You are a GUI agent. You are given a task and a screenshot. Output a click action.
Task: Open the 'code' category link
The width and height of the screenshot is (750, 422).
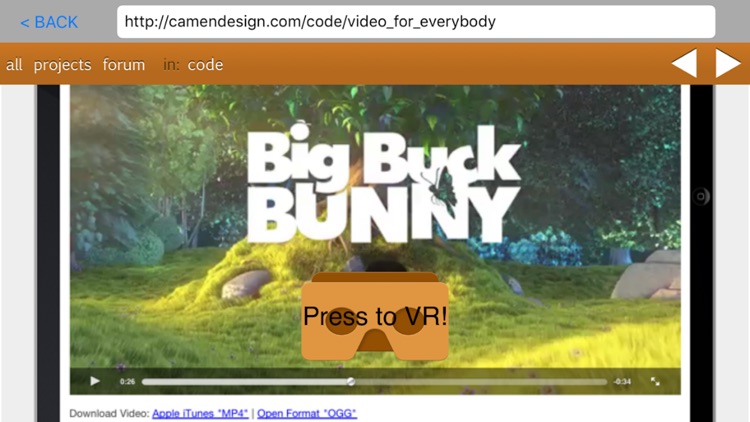205,65
